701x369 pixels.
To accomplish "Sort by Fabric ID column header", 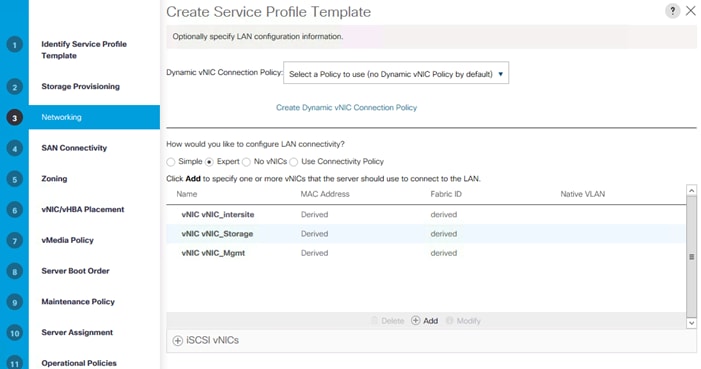I will click(x=446, y=194).
